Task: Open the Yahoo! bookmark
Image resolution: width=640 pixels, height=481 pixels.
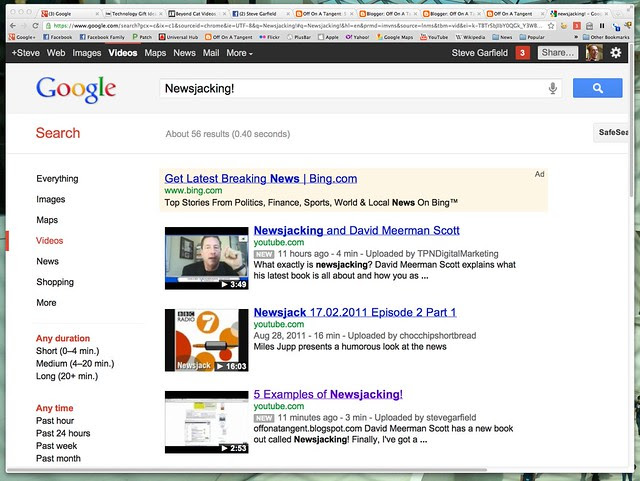Action: (358, 37)
